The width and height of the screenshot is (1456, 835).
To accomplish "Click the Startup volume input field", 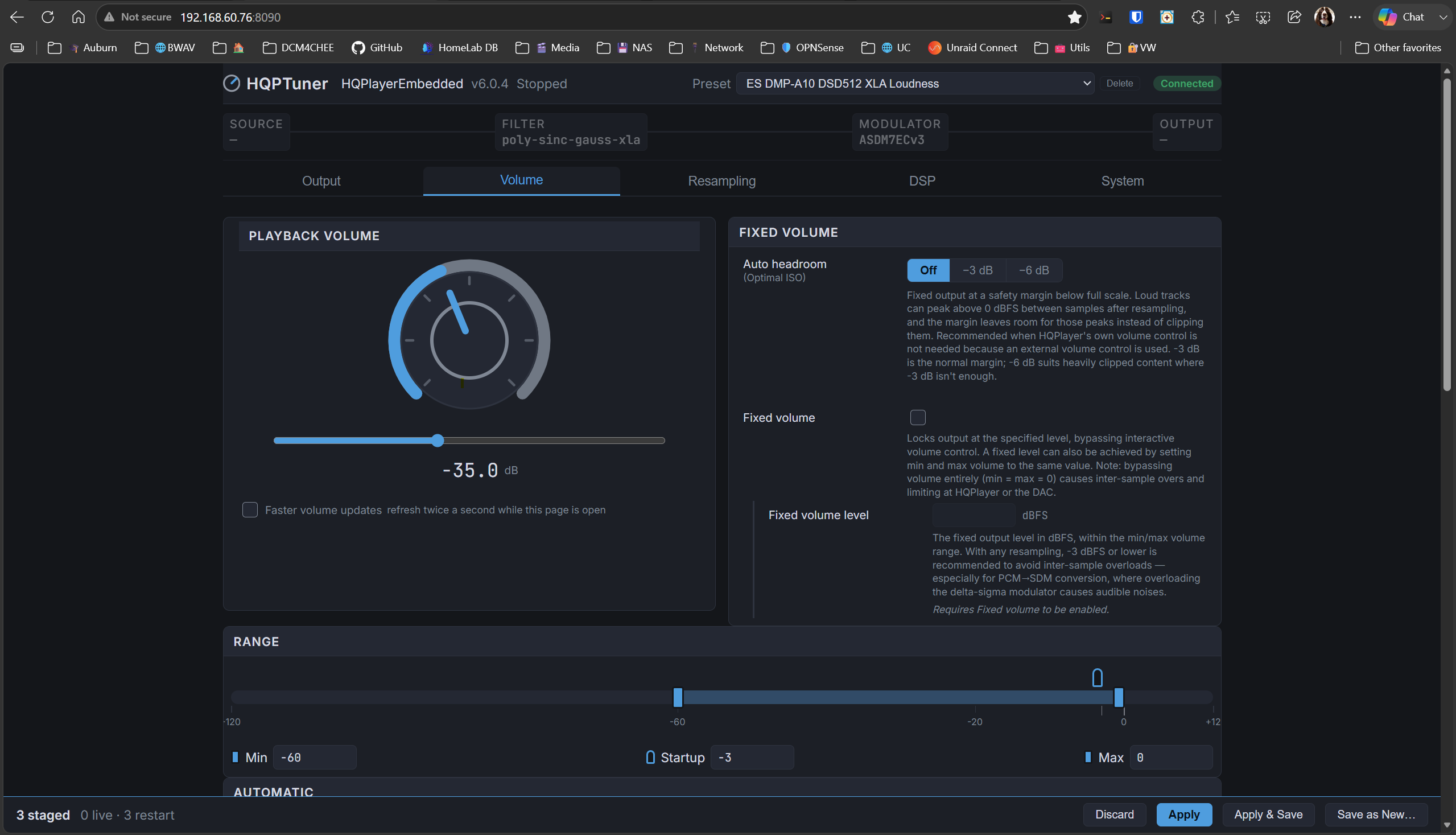I will [x=752, y=758].
